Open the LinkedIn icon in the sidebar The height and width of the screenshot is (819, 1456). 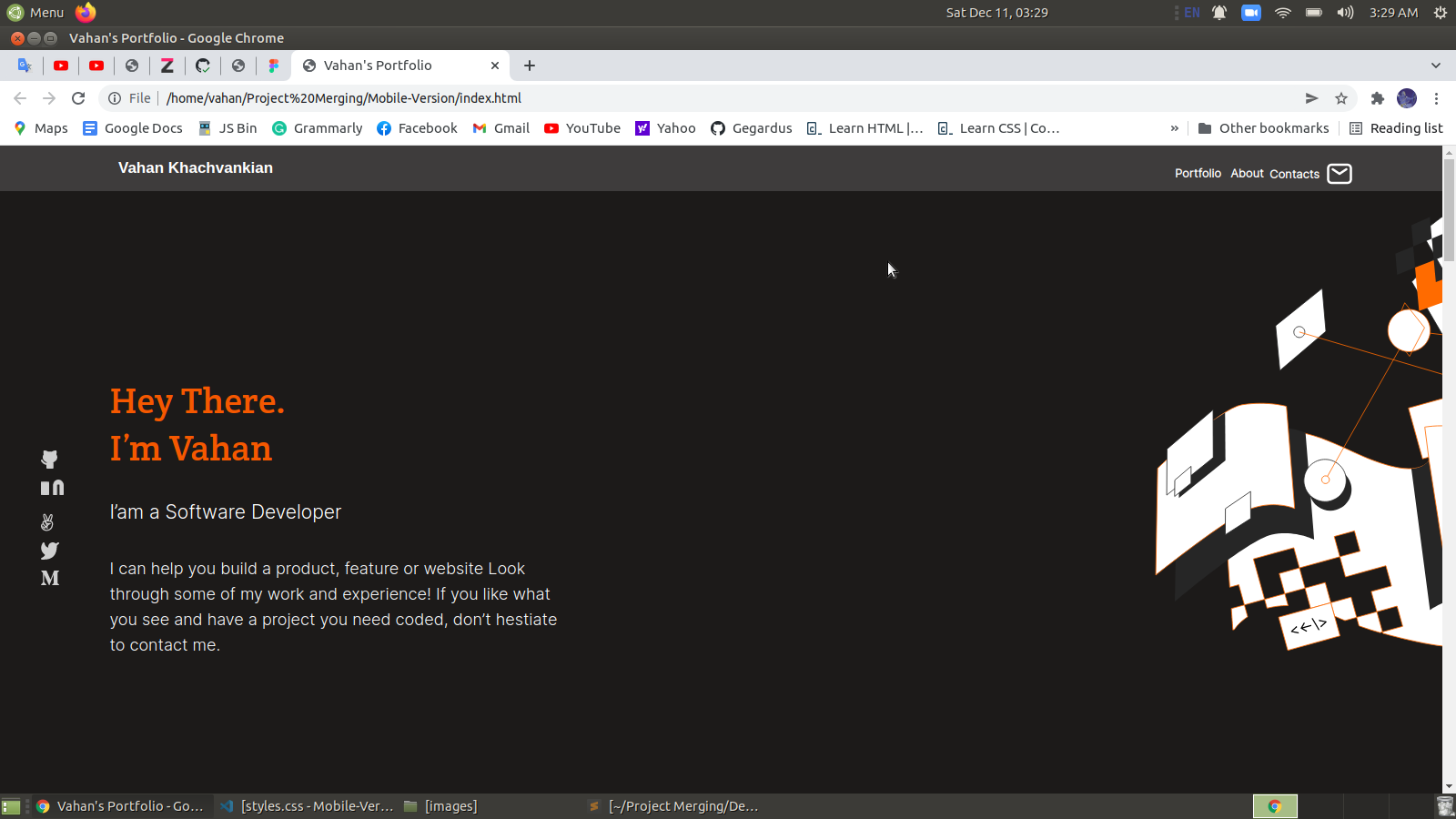[x=52, y=487]
